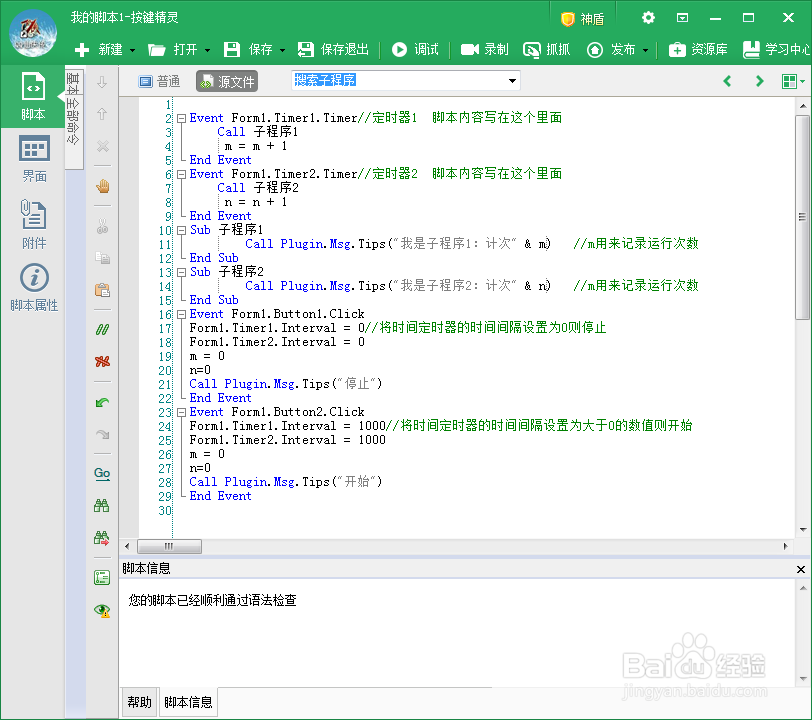
Task: Open the 界面 interface designer panel
Action: point(34,159)
